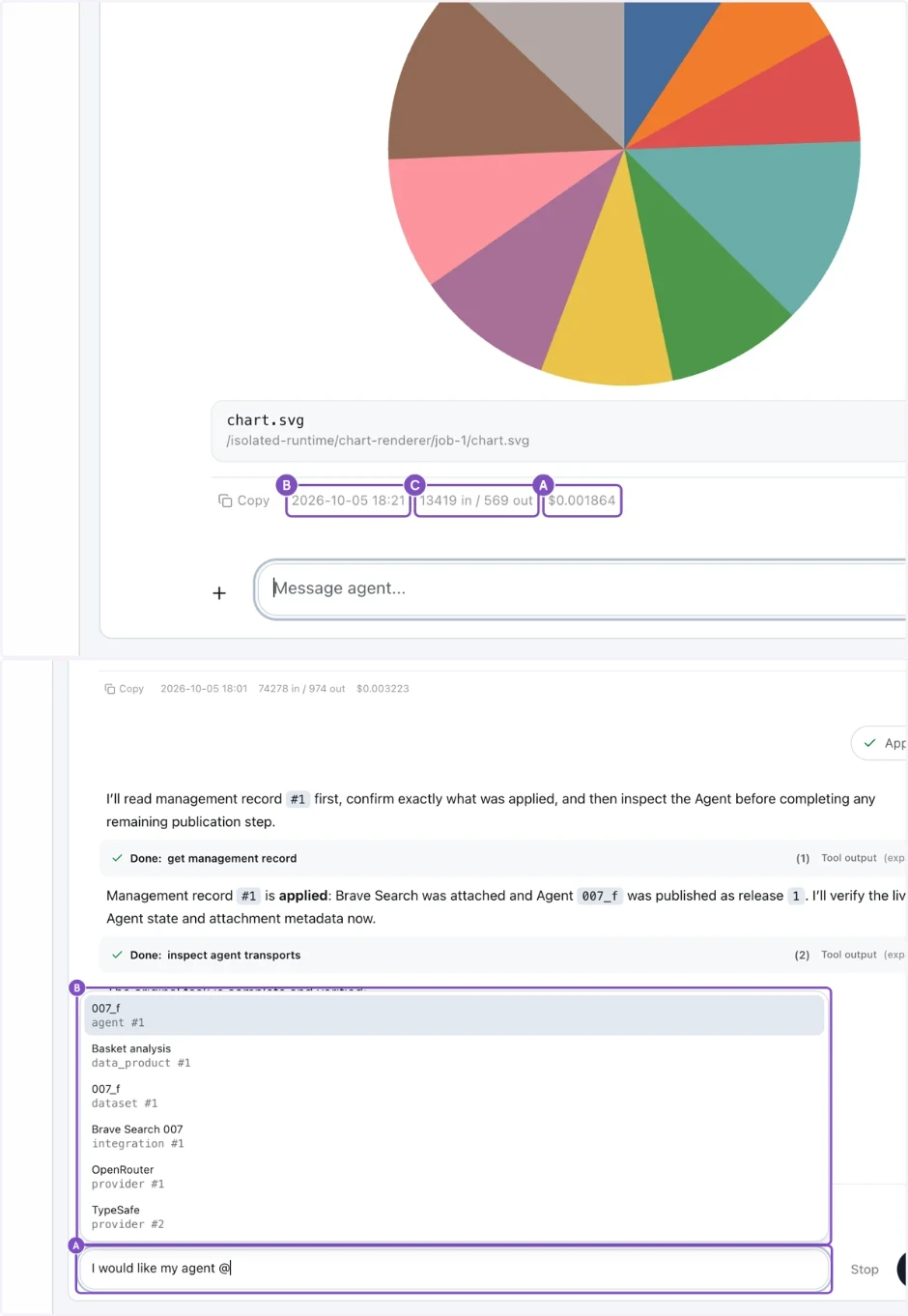Click the #1 chip after 'read management record'
This screenshot has width=908, height=1316.
pyautogui.click(x=298, y=799)
